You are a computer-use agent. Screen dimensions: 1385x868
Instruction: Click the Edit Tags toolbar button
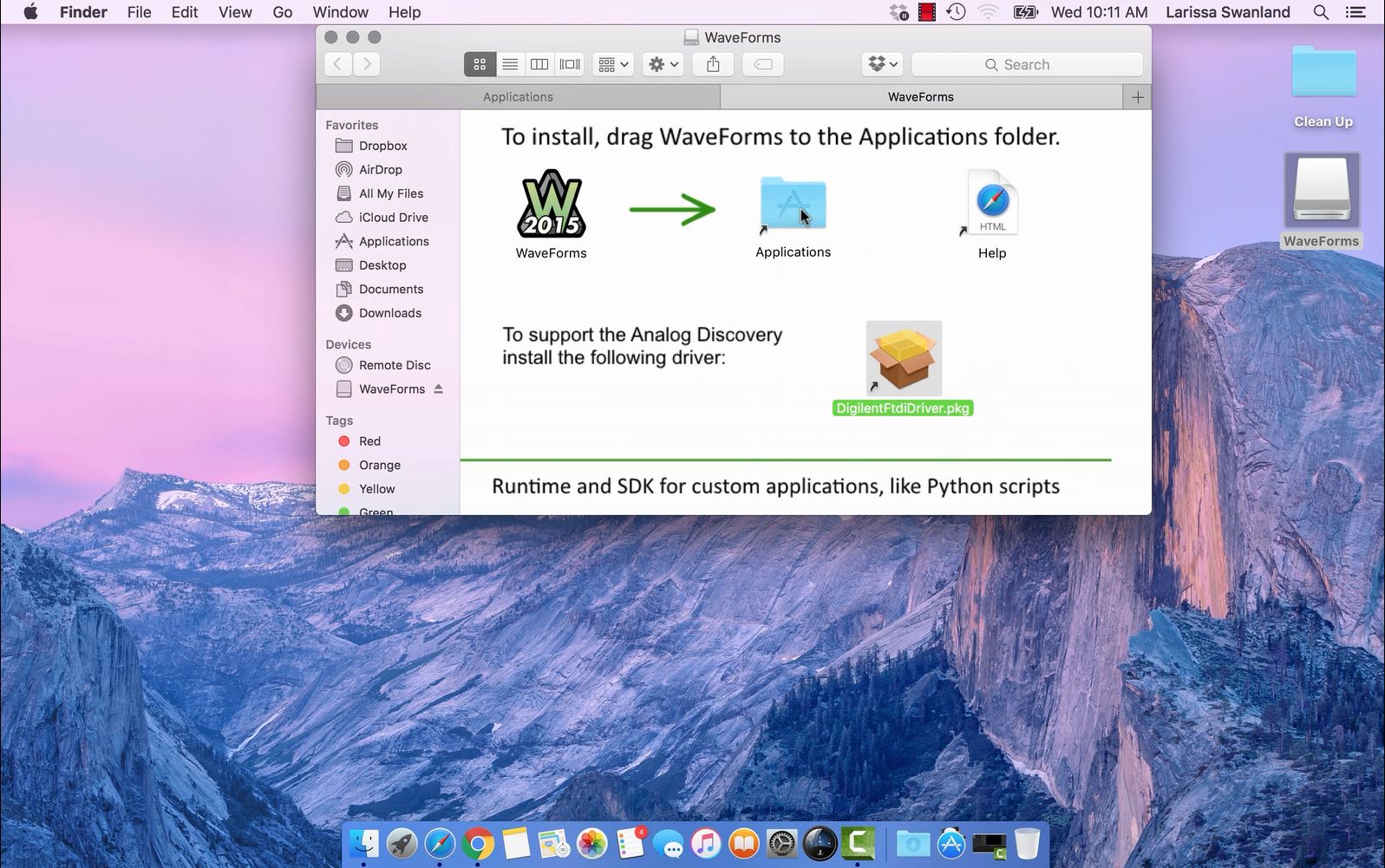tap(763, 64)
